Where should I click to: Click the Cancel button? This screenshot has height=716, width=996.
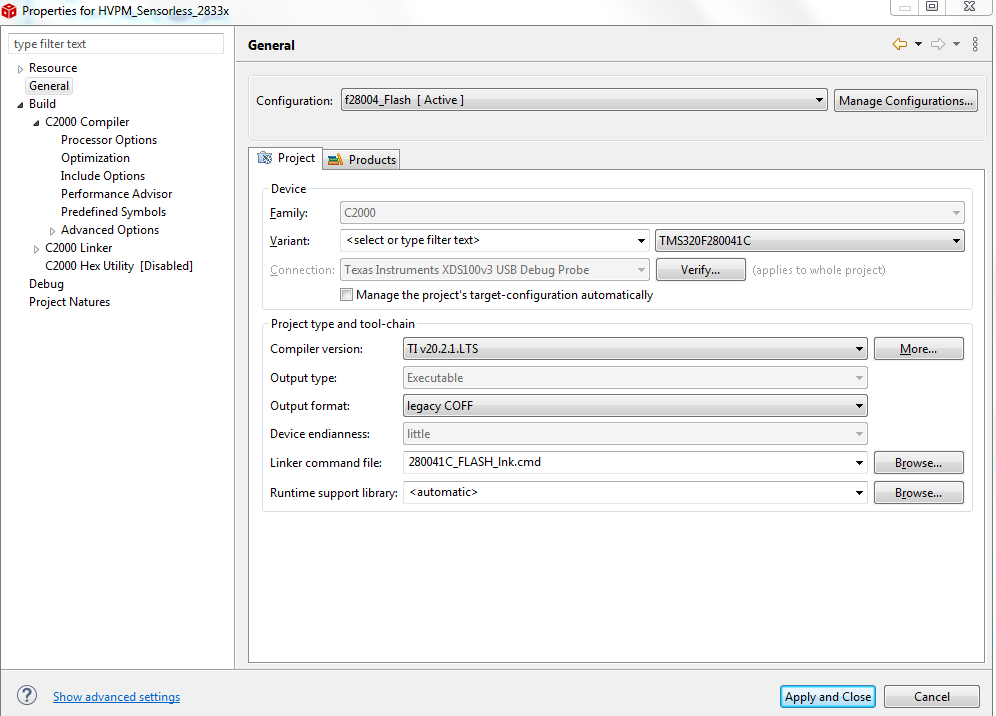931,696
